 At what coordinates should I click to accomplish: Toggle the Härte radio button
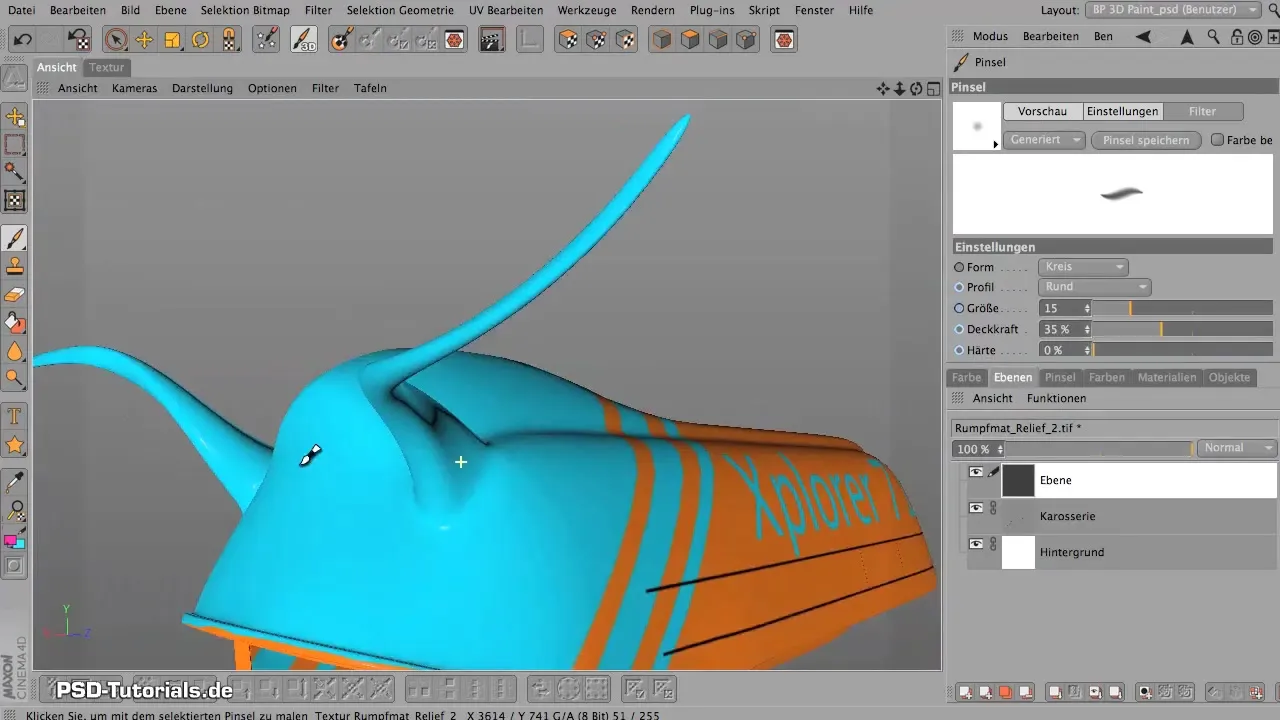pyautogui.click(x=960, y=351)
